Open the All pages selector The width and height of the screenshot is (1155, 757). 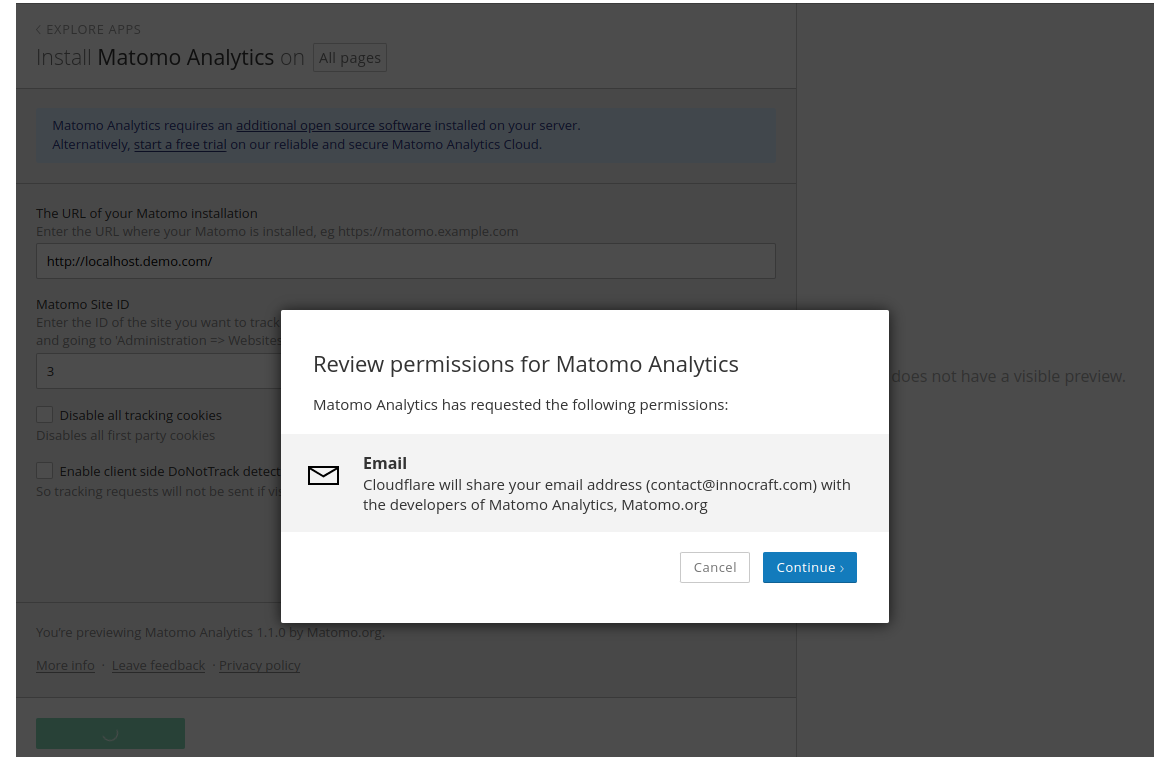point(349,58)
